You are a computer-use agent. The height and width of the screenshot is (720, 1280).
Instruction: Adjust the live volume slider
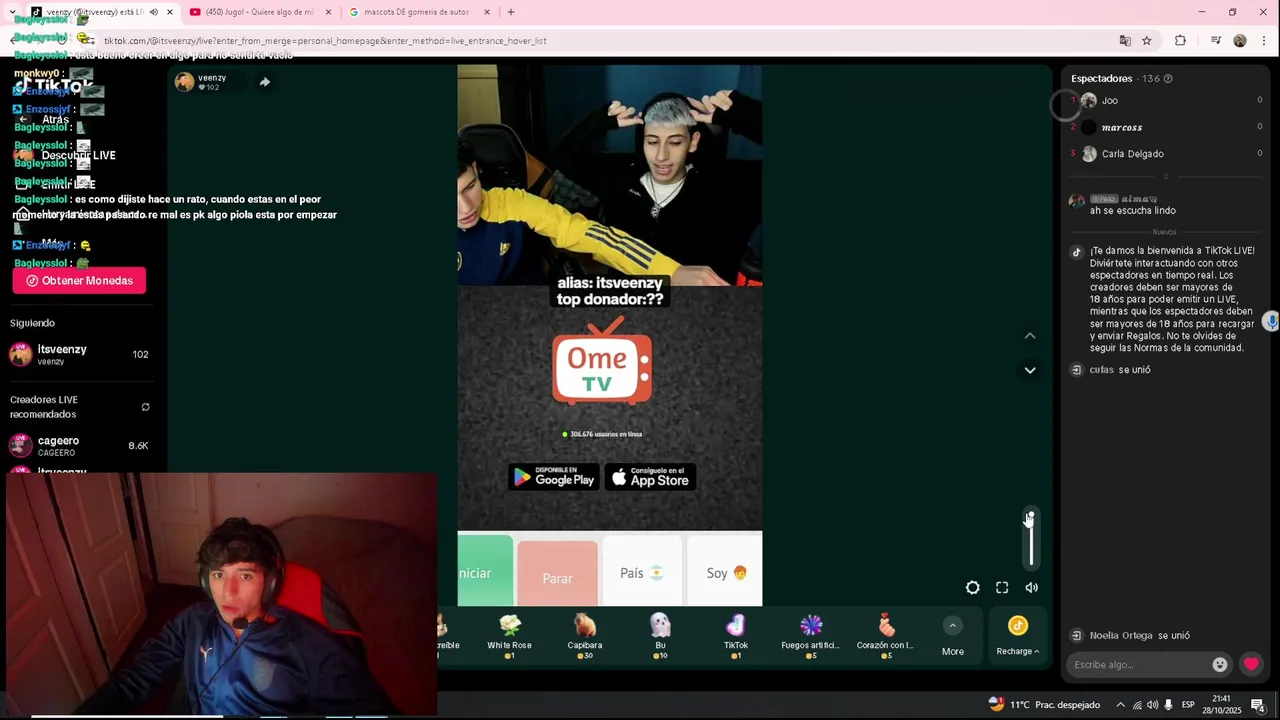pos(1031,538)
